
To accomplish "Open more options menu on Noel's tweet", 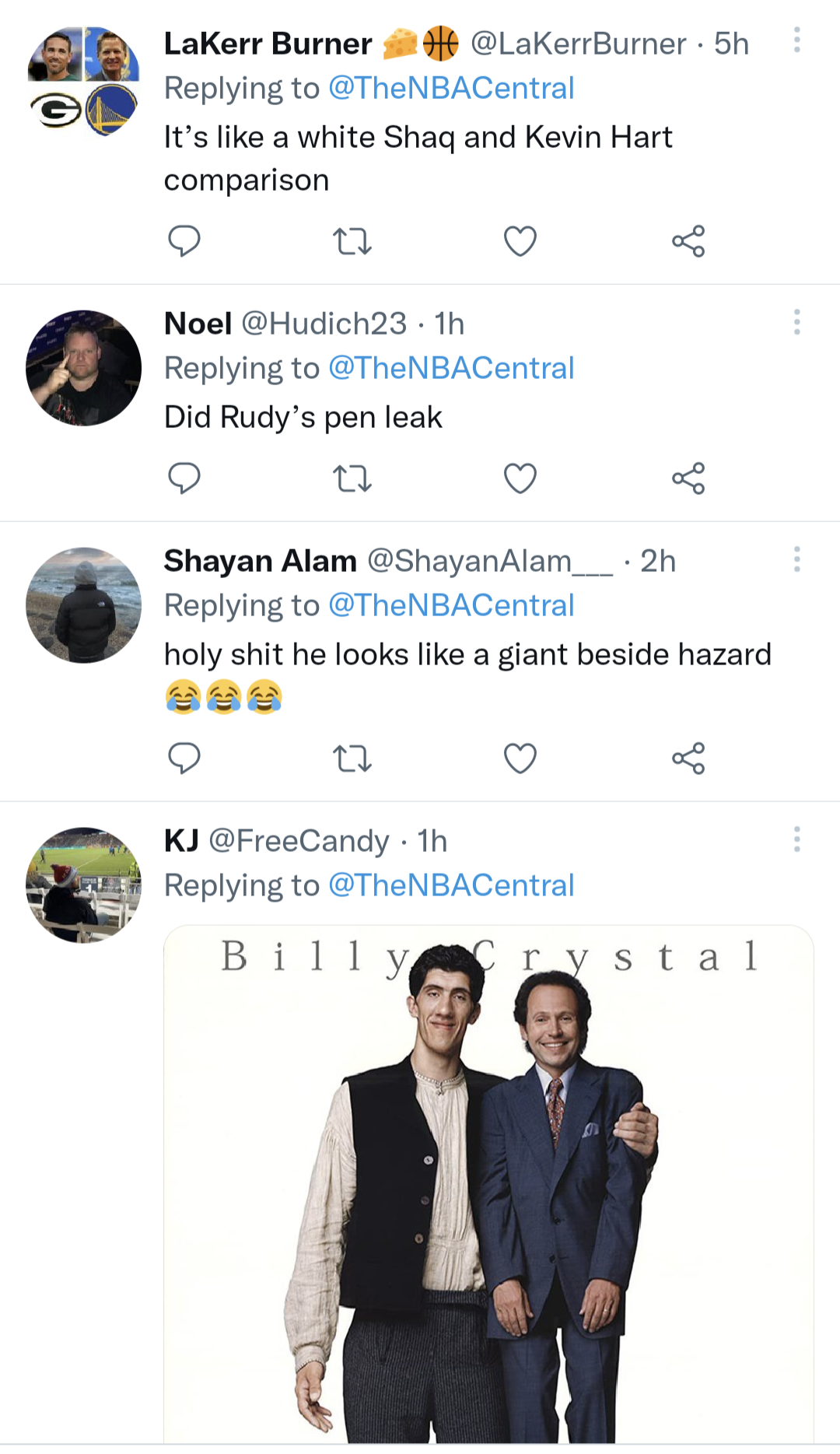I will point(796,322).
